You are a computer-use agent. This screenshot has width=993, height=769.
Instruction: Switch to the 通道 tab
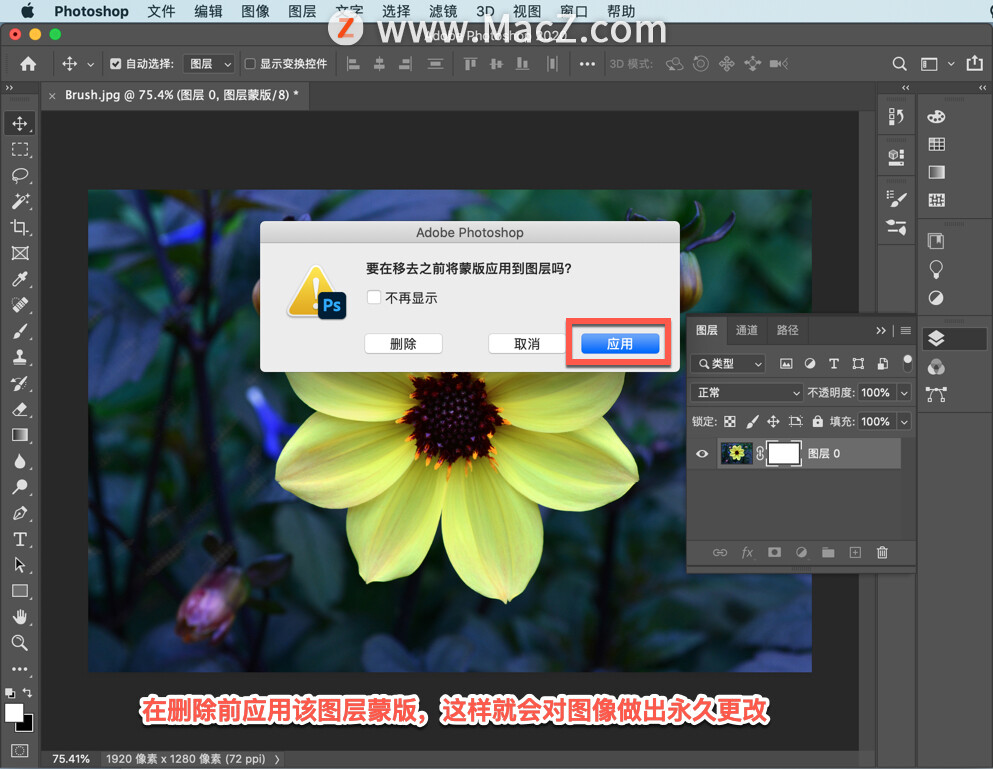click(747, 330)
